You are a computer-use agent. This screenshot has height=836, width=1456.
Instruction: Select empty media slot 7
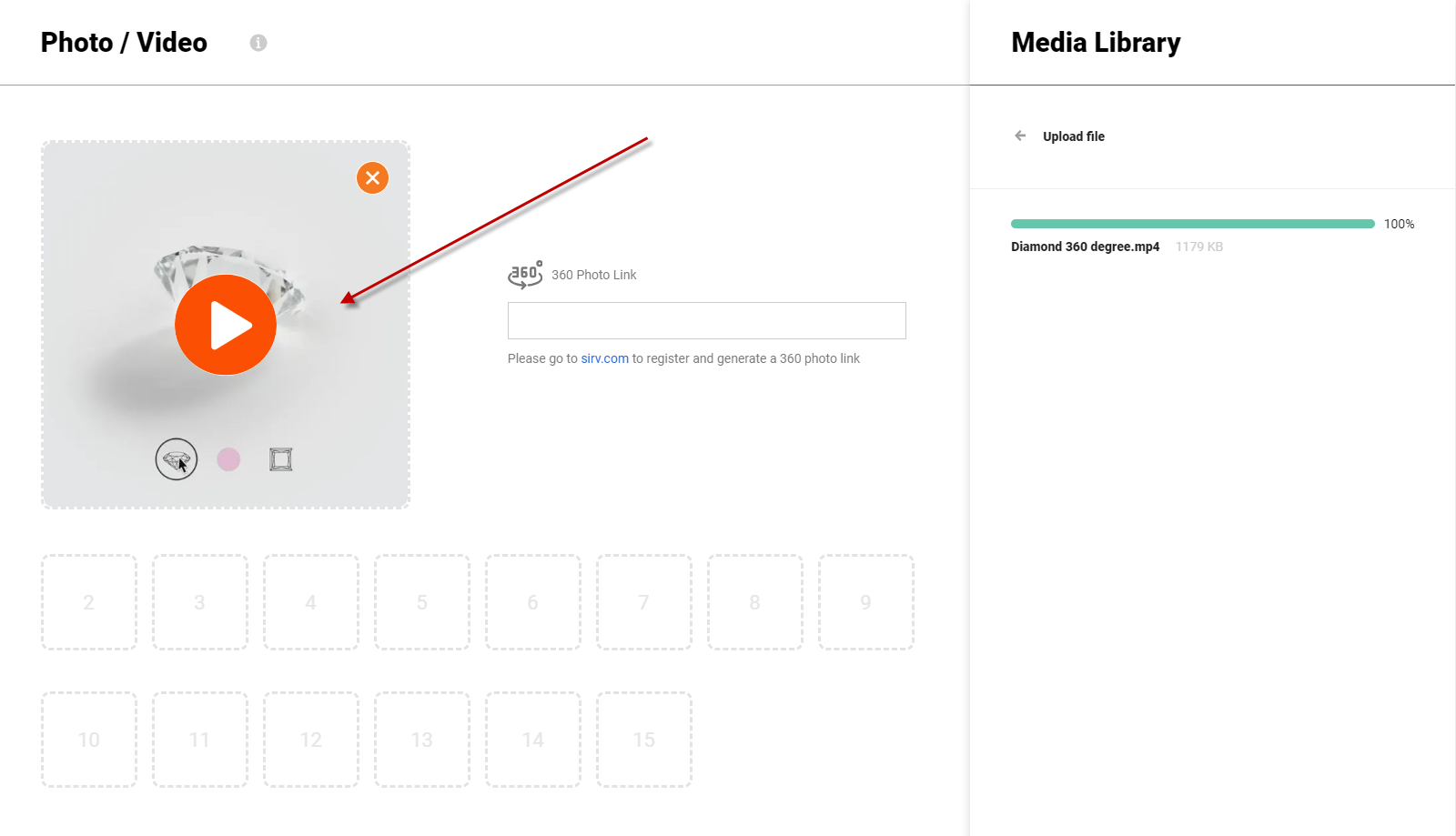(644, 602)
